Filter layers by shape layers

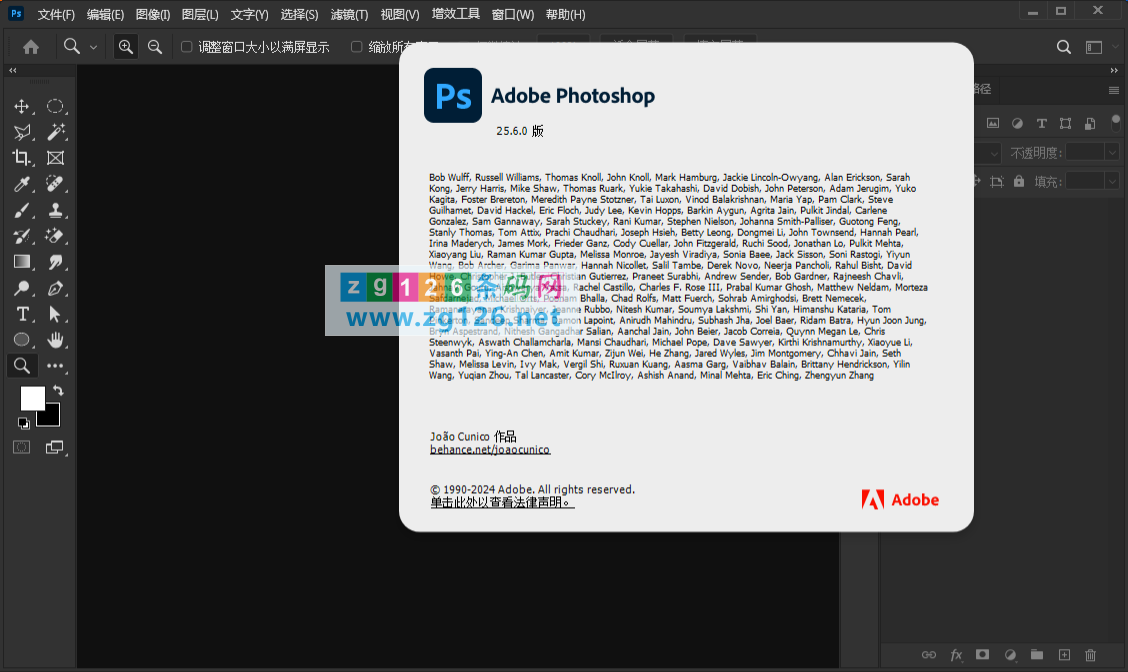(x=1065, y=123)
